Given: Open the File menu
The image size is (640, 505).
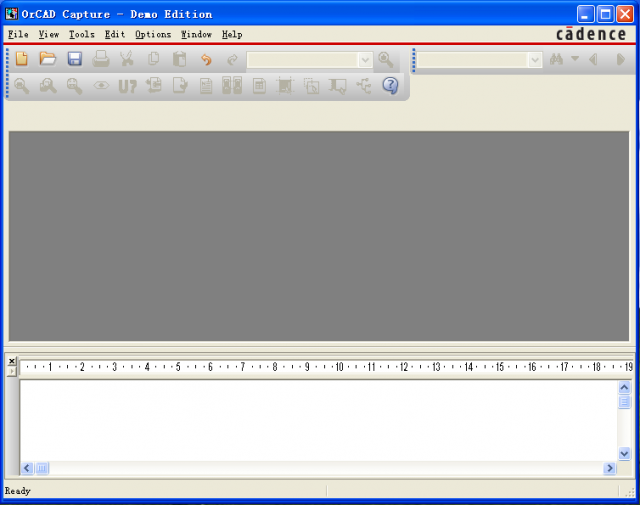Looking at the screenshot, I should coord(18,34).
